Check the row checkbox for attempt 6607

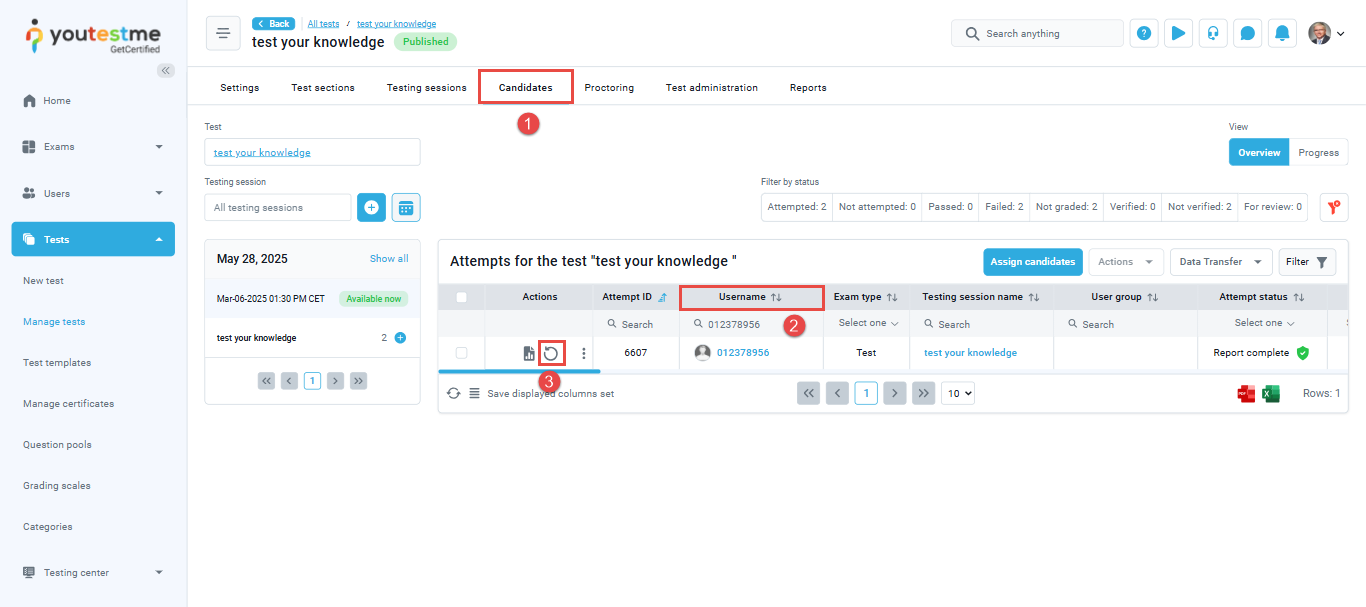click(461, 353)
